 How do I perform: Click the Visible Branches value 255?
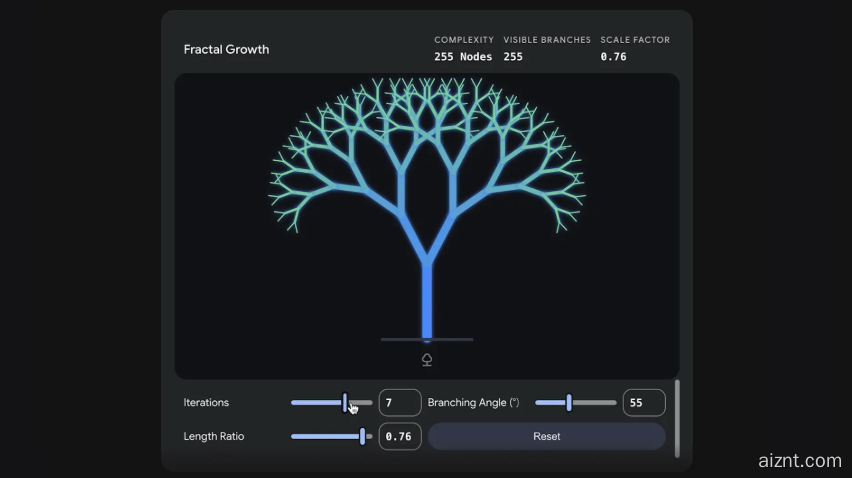(513, 57)
